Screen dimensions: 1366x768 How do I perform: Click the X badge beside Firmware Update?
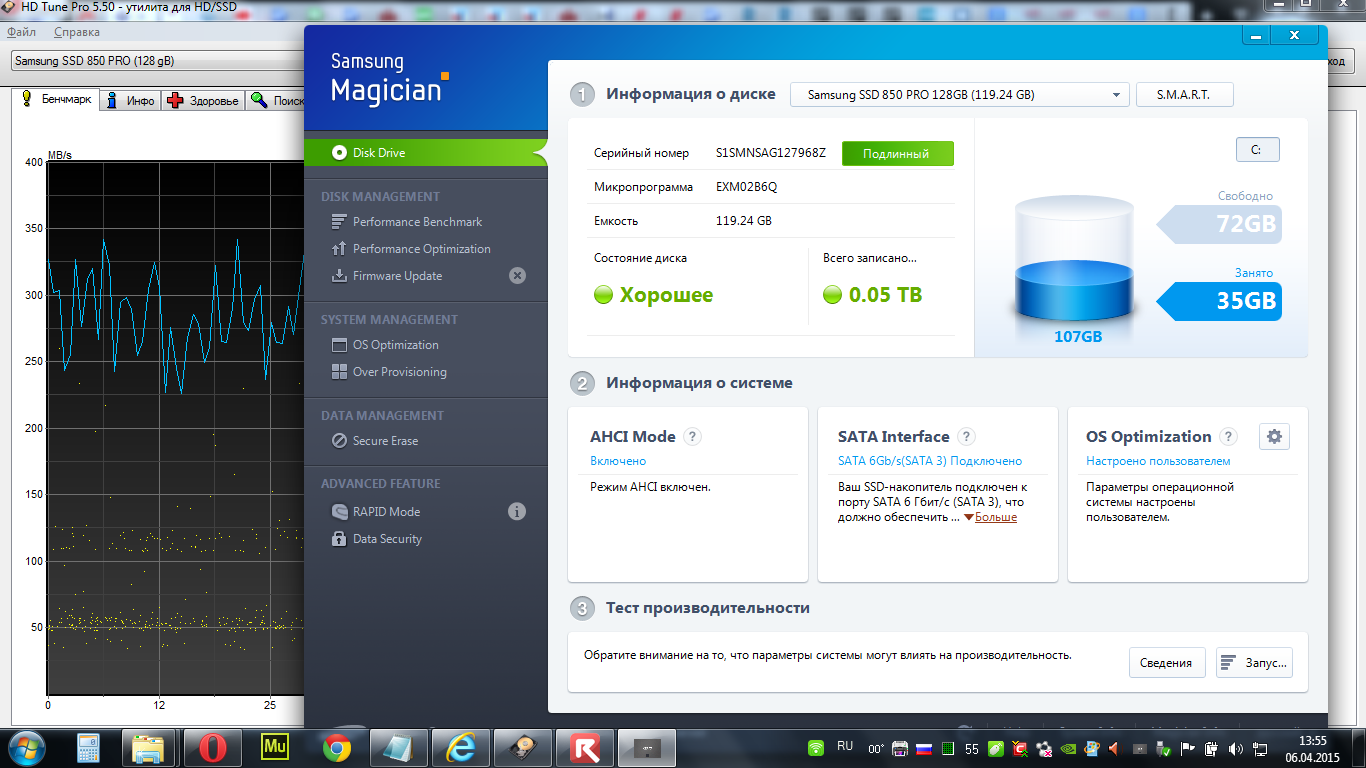517,276
